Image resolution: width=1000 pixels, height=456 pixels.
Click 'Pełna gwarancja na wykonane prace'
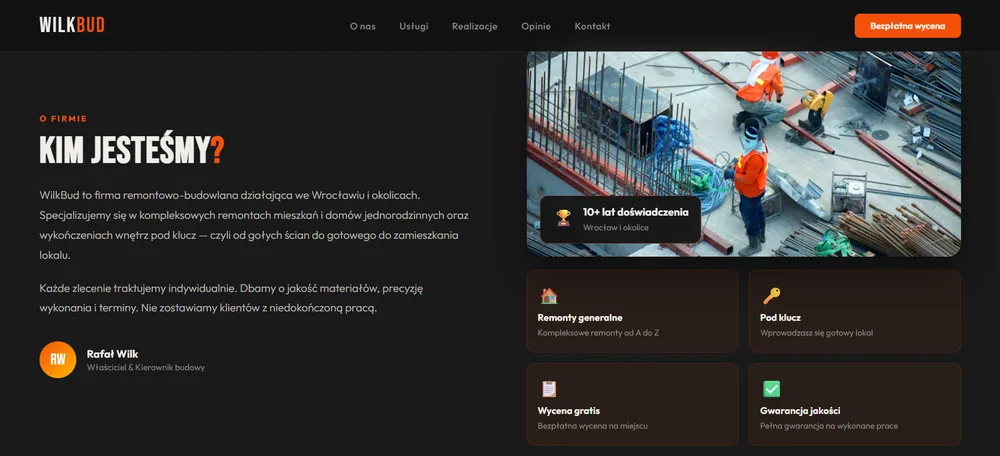[829, 426]
